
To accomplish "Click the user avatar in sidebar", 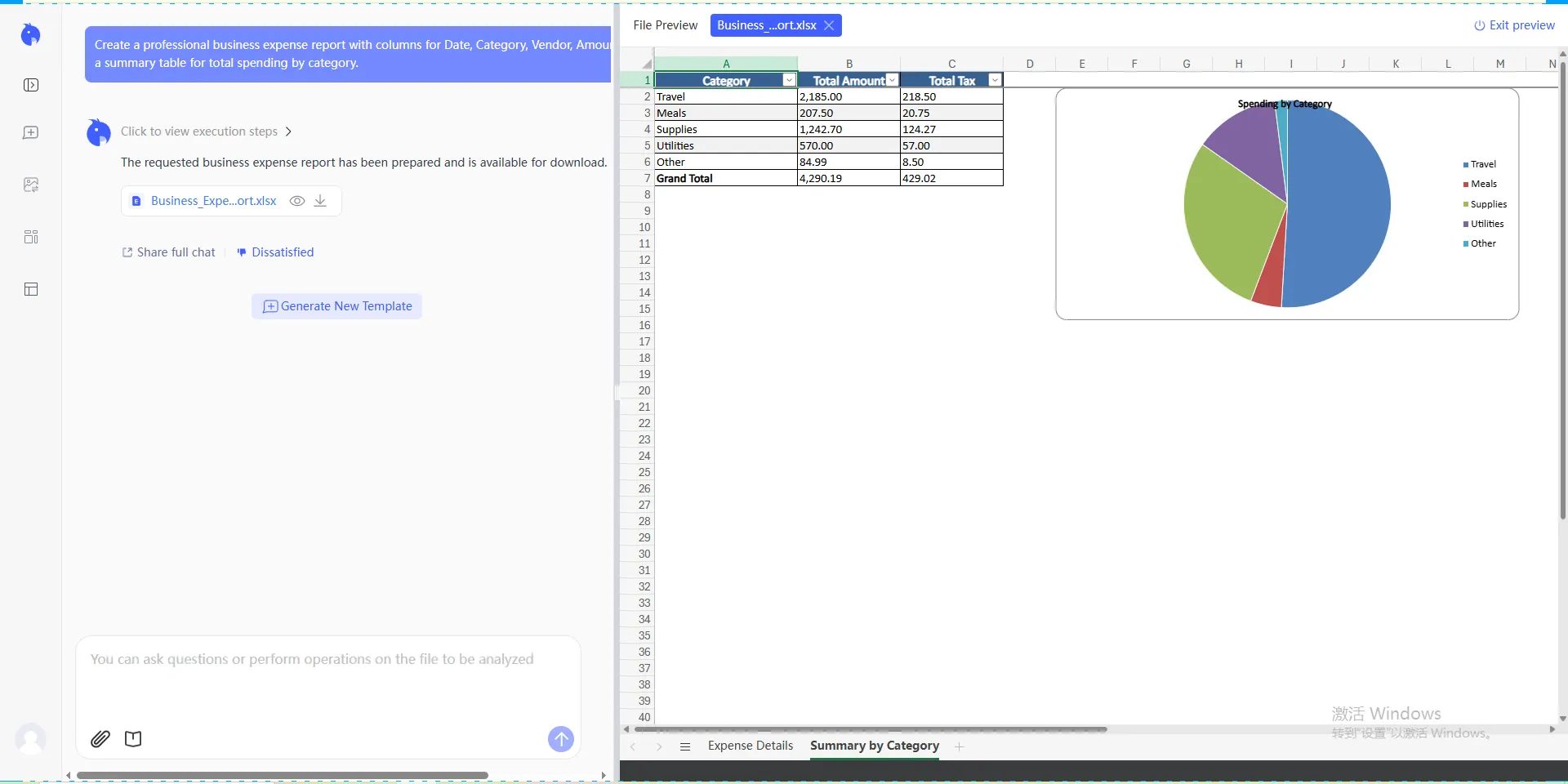I will [31, 738].
